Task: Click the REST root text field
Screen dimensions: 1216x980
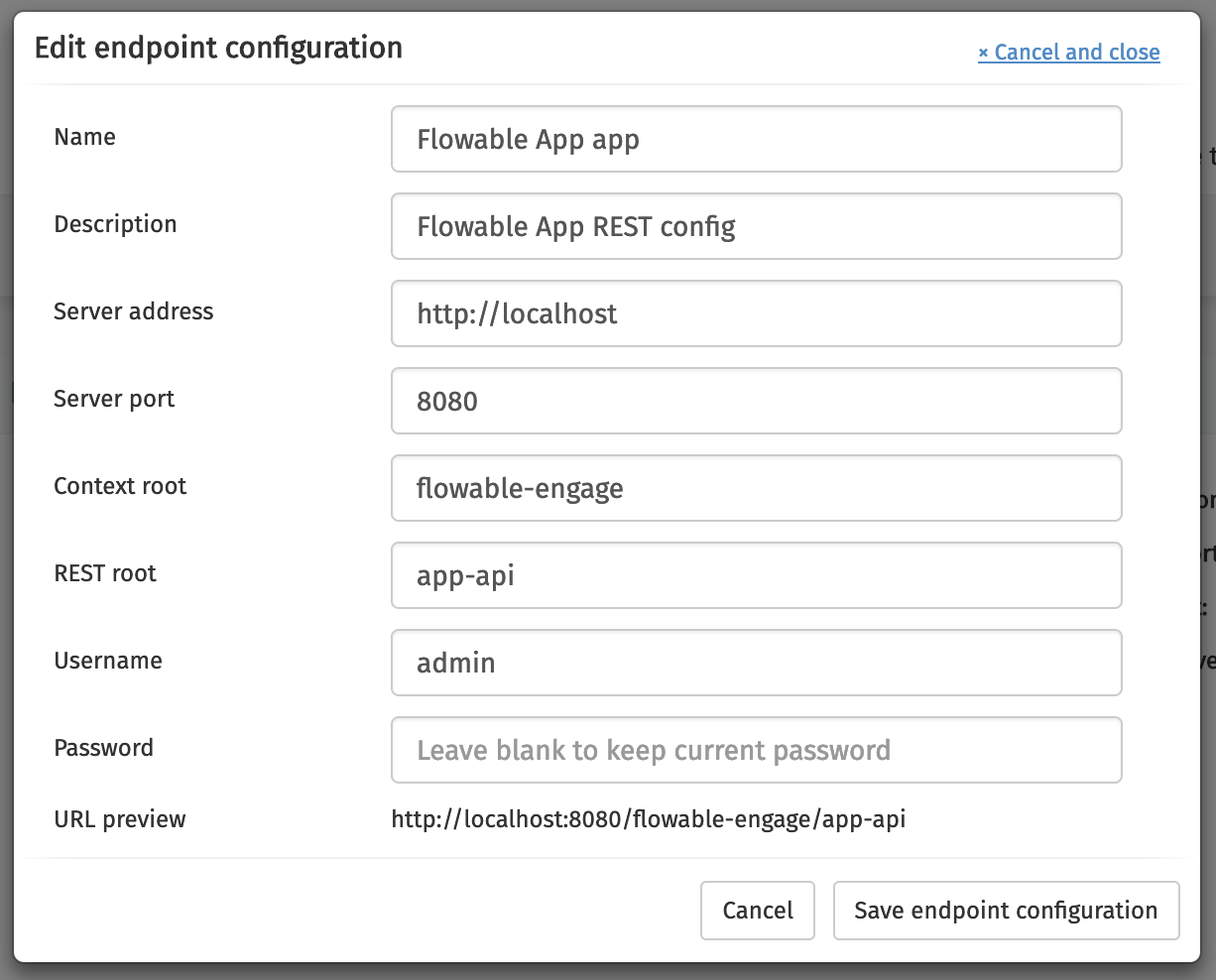Action: tap(756, 575)
